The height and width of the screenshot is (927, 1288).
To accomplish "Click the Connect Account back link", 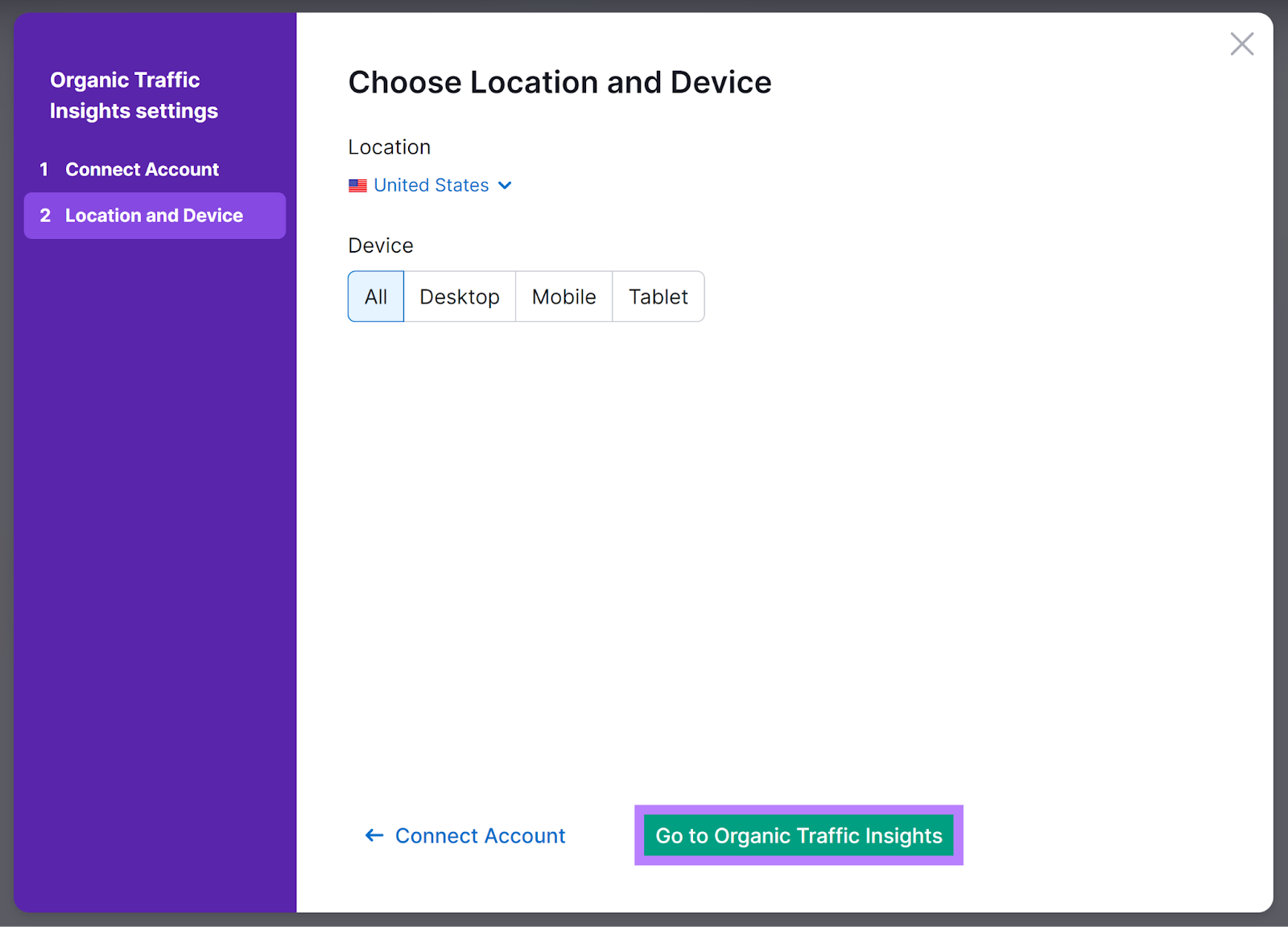I will click(x=480, y=835).
